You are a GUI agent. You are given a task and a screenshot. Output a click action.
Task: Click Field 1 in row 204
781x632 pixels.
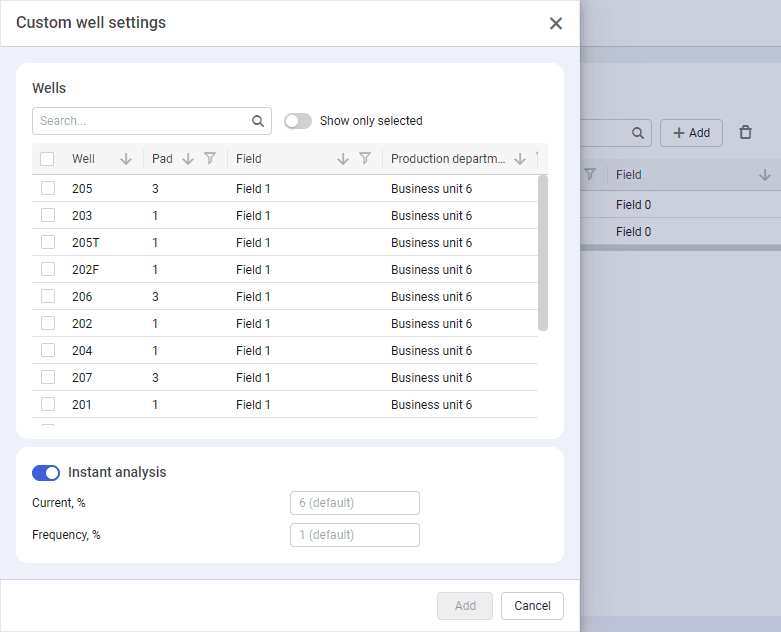pos(253,351)
